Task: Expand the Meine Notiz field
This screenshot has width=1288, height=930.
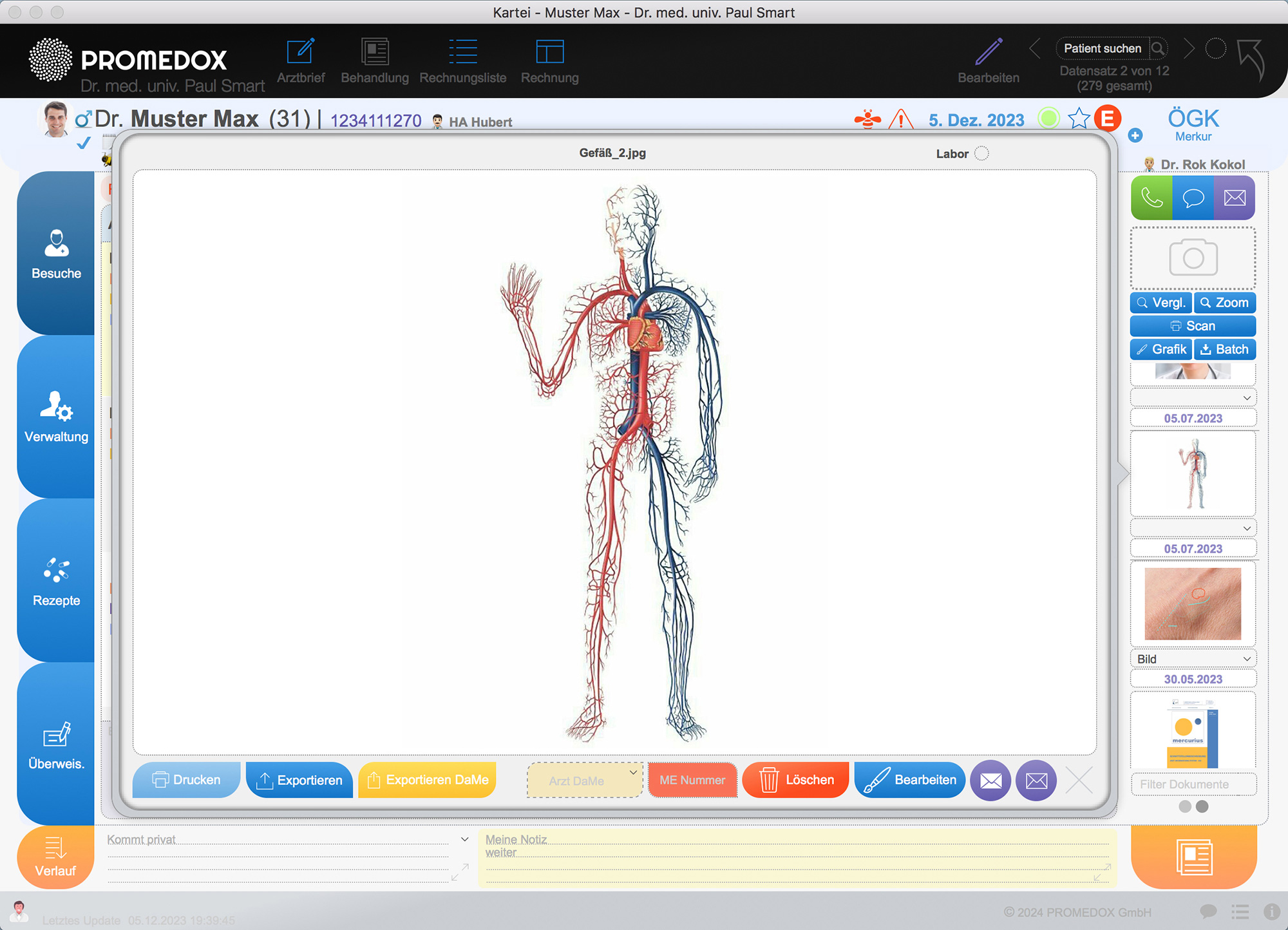Action: point(1103,873)
